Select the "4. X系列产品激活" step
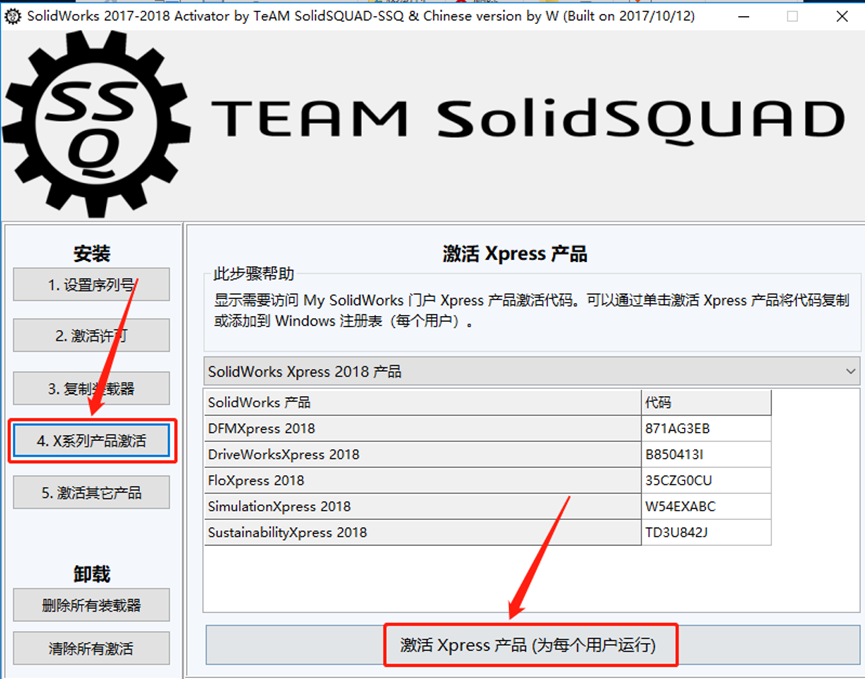Viewport: 865px width, 679px height. tap(91, 441)
